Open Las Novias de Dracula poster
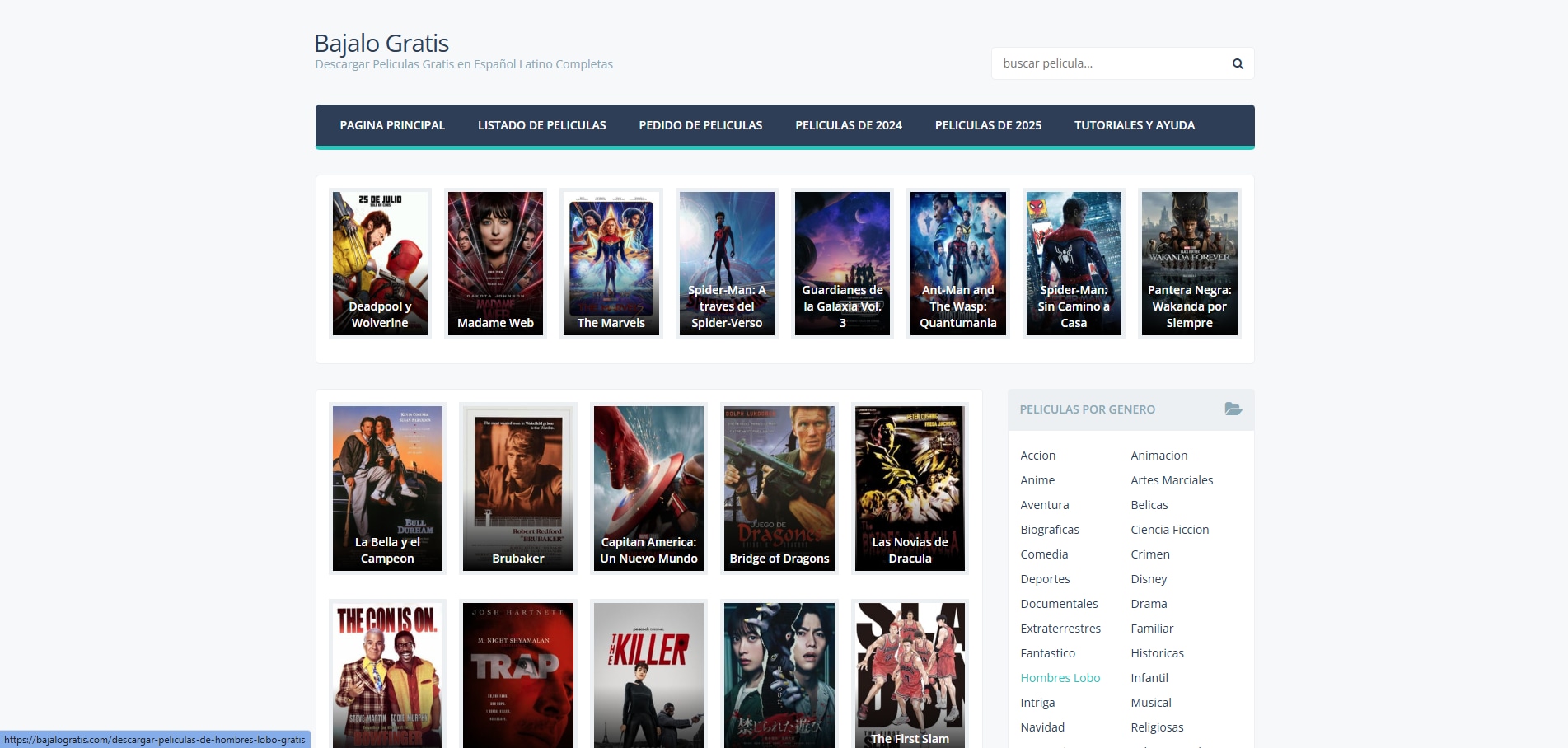The width and height of the screenshot is (1568, 748). pos(910,489)
